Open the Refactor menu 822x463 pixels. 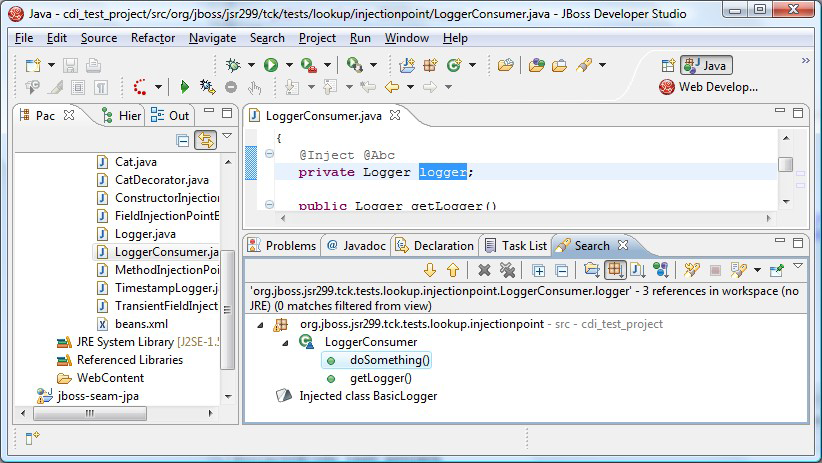[153, 38]
